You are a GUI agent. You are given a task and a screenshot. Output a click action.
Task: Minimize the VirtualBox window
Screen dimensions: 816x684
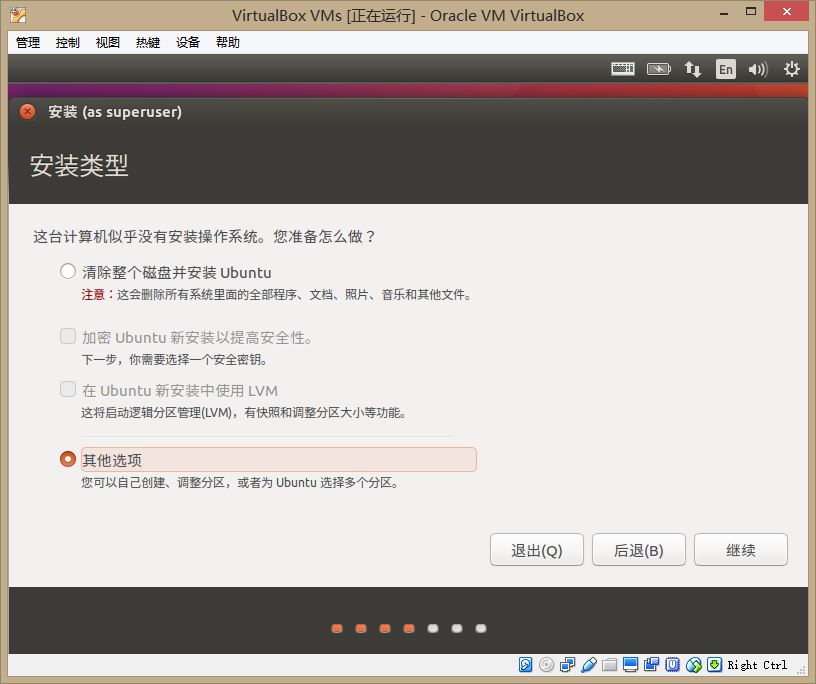pyautogui.click(x=723, y=13)
